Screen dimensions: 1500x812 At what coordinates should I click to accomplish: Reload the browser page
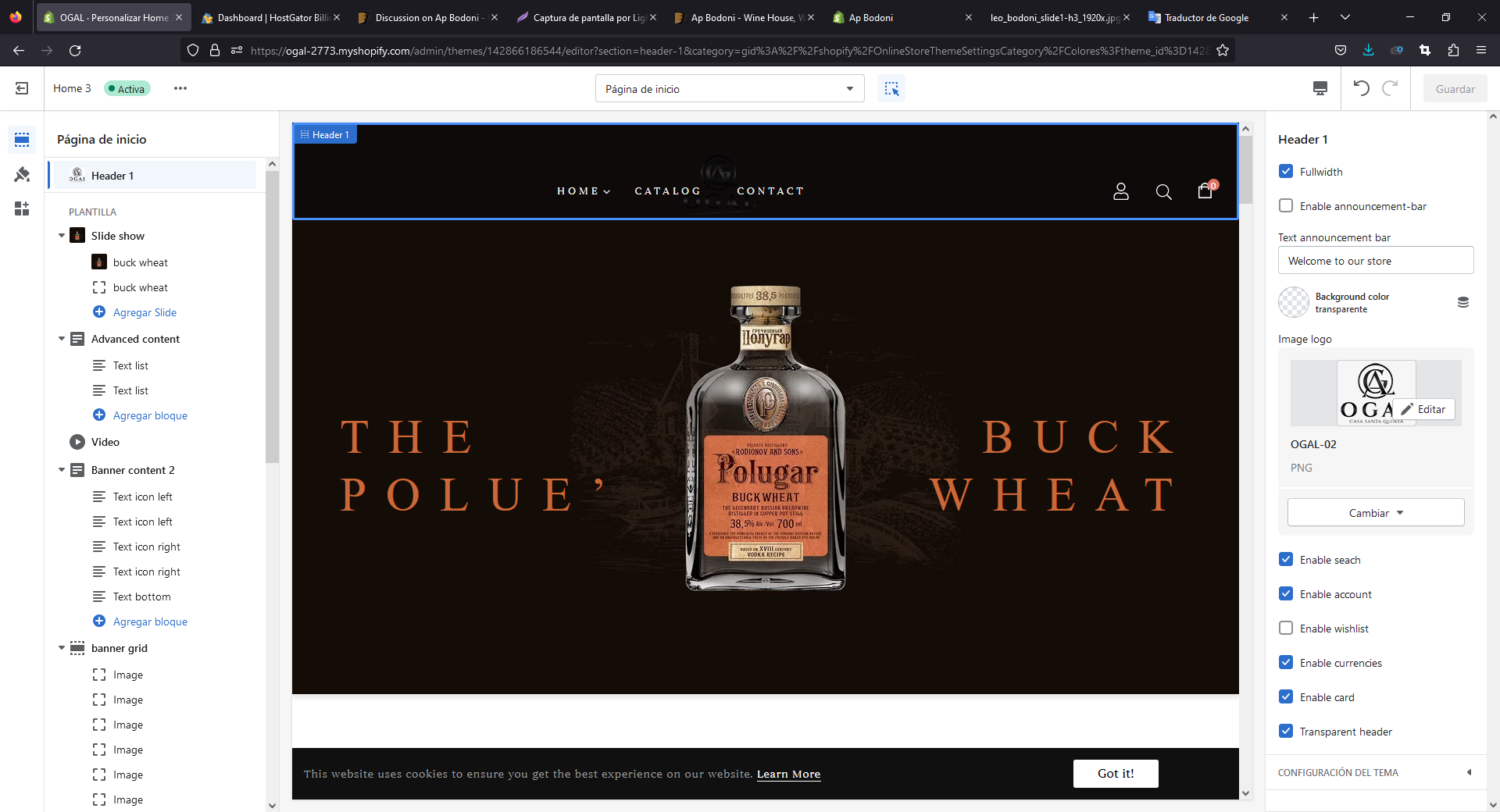coord(75,51)
